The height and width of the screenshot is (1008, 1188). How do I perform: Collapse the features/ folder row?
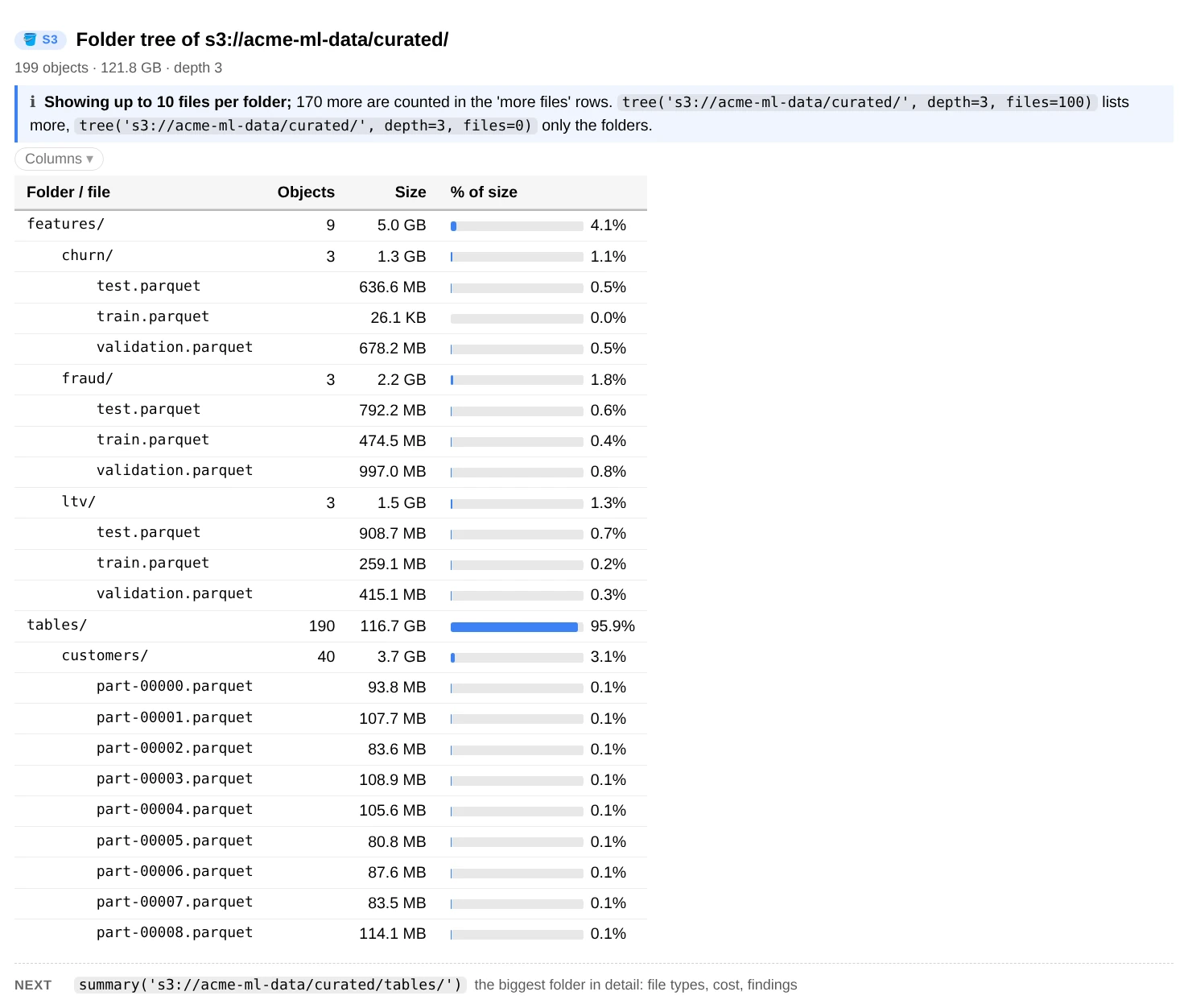331,225
